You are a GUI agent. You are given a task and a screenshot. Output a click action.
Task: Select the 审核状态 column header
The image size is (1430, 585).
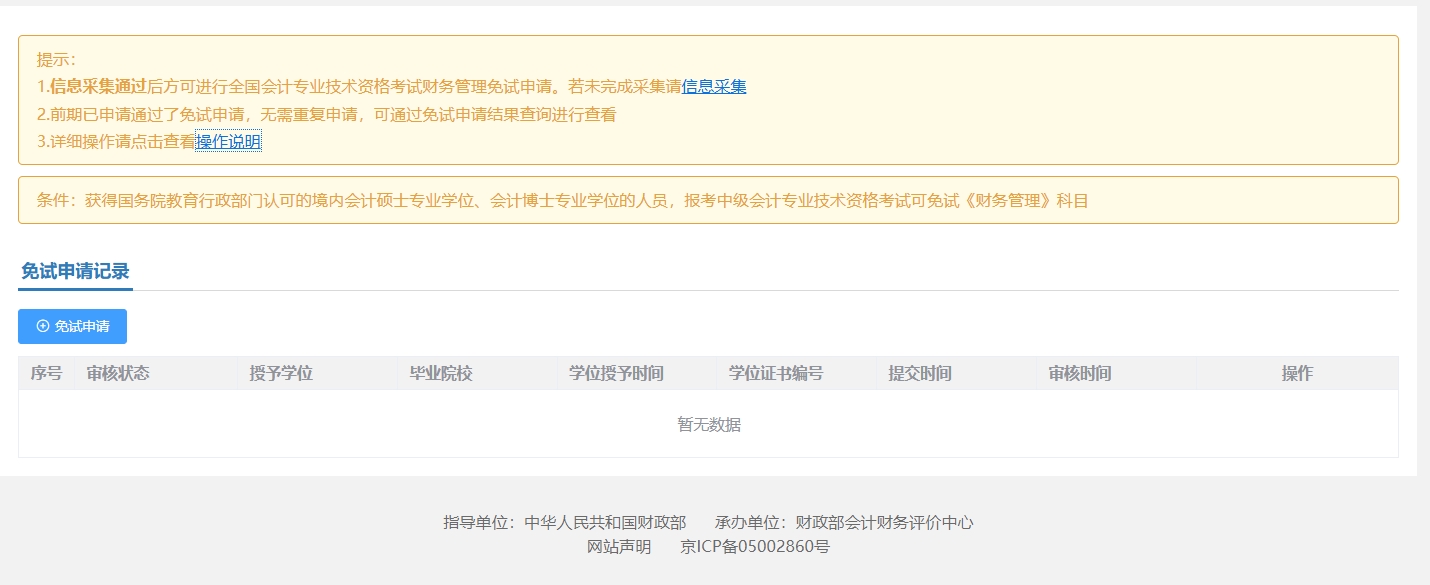point(118,373)
